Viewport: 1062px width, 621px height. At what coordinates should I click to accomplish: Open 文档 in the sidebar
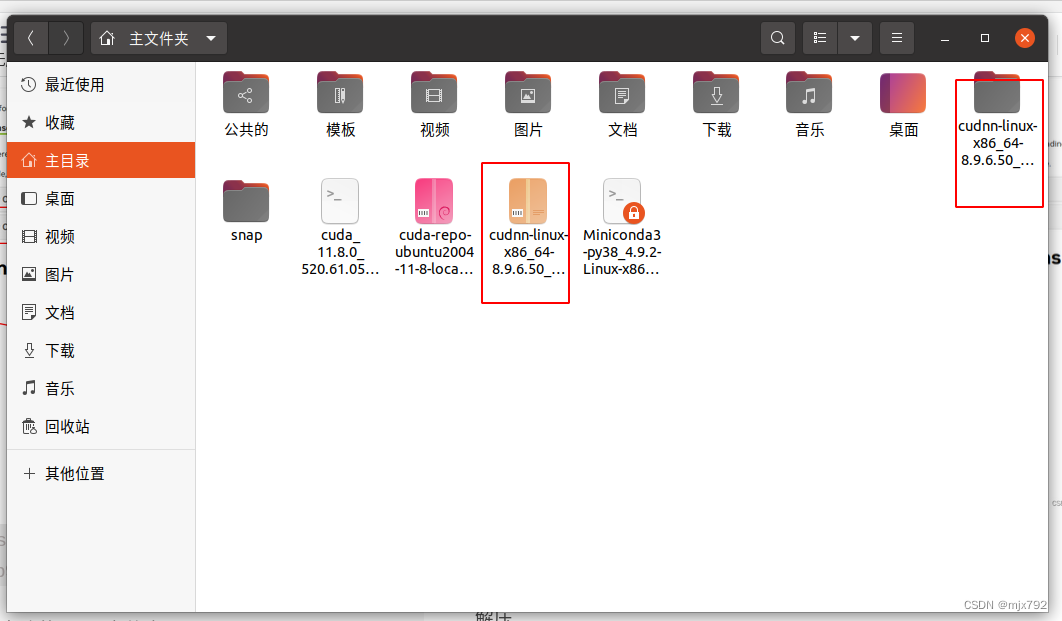tap(102, 312)
